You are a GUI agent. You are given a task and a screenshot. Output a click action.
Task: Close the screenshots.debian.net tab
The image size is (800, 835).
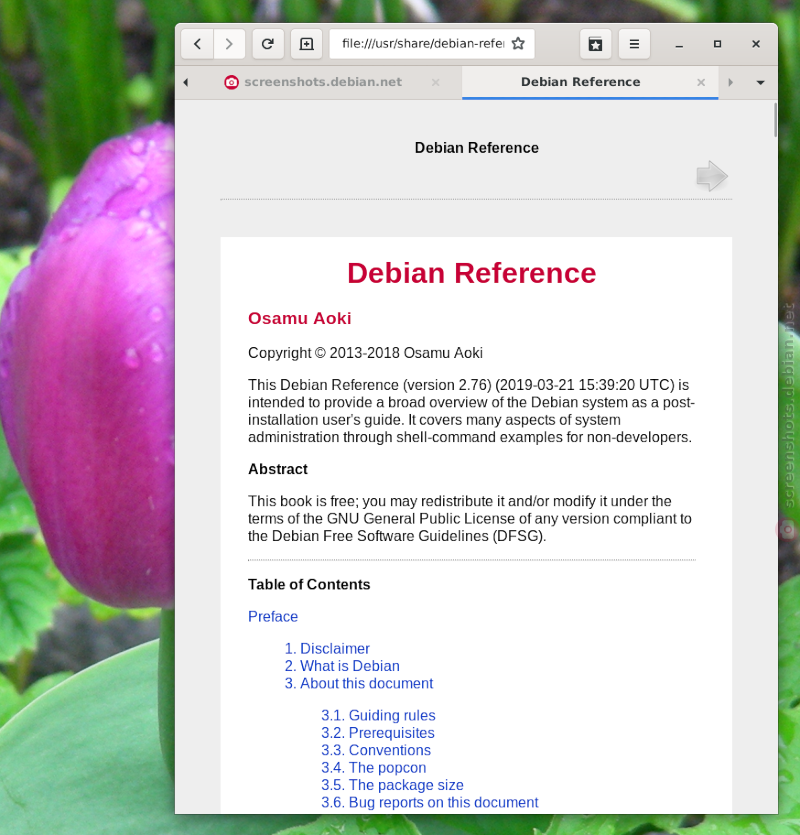tap(436, 82)
